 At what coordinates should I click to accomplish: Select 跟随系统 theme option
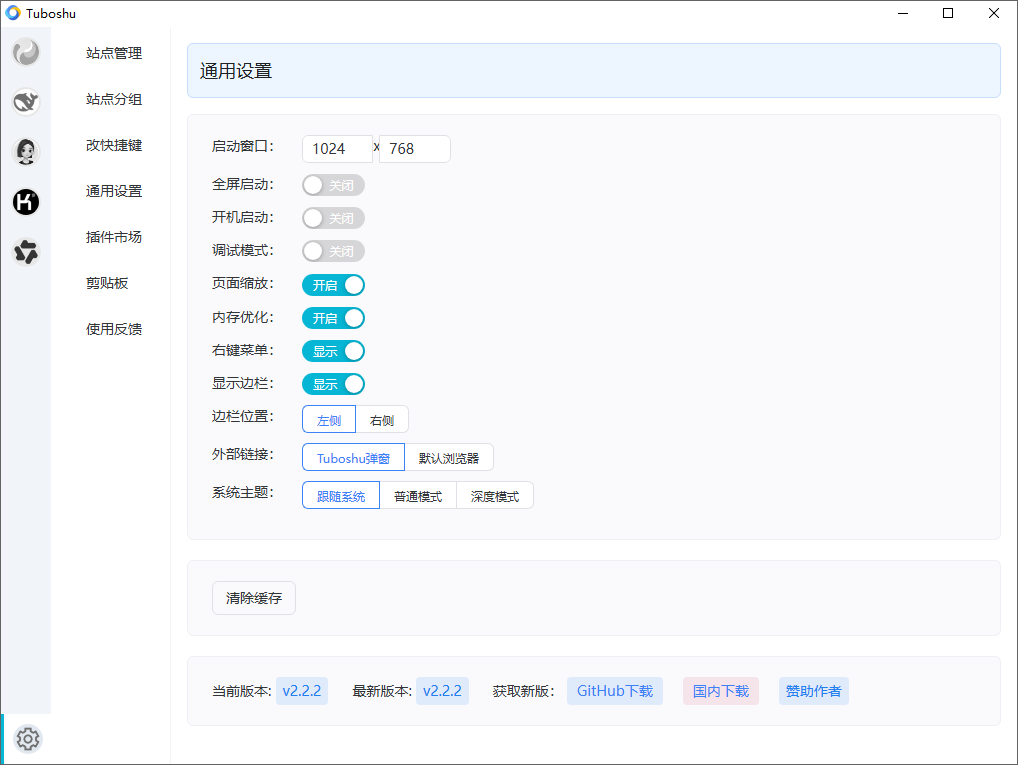pos(341,495)
